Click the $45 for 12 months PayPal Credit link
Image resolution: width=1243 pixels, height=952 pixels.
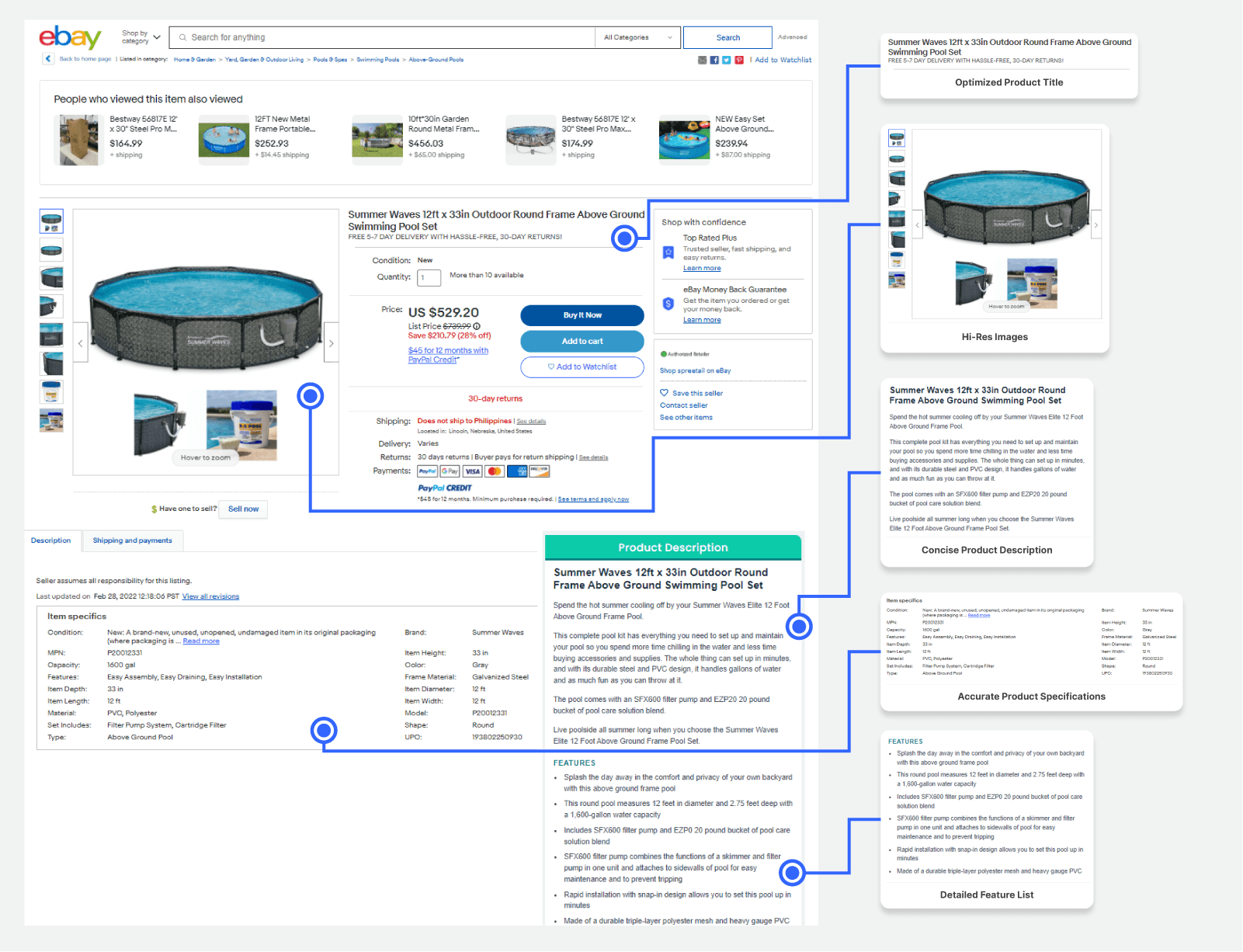coord(448,355)
